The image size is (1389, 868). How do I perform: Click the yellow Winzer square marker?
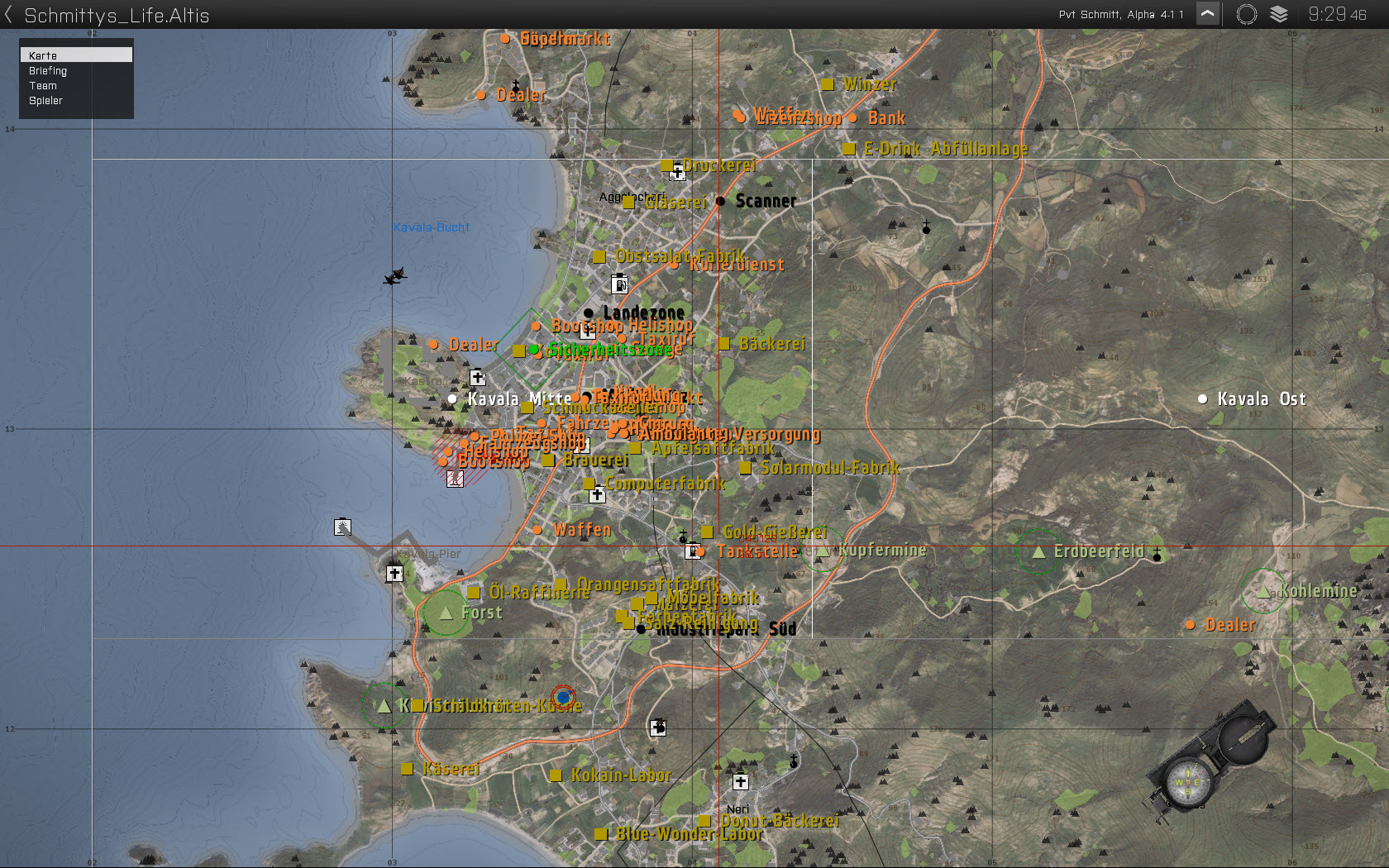[x=827, y=84]
